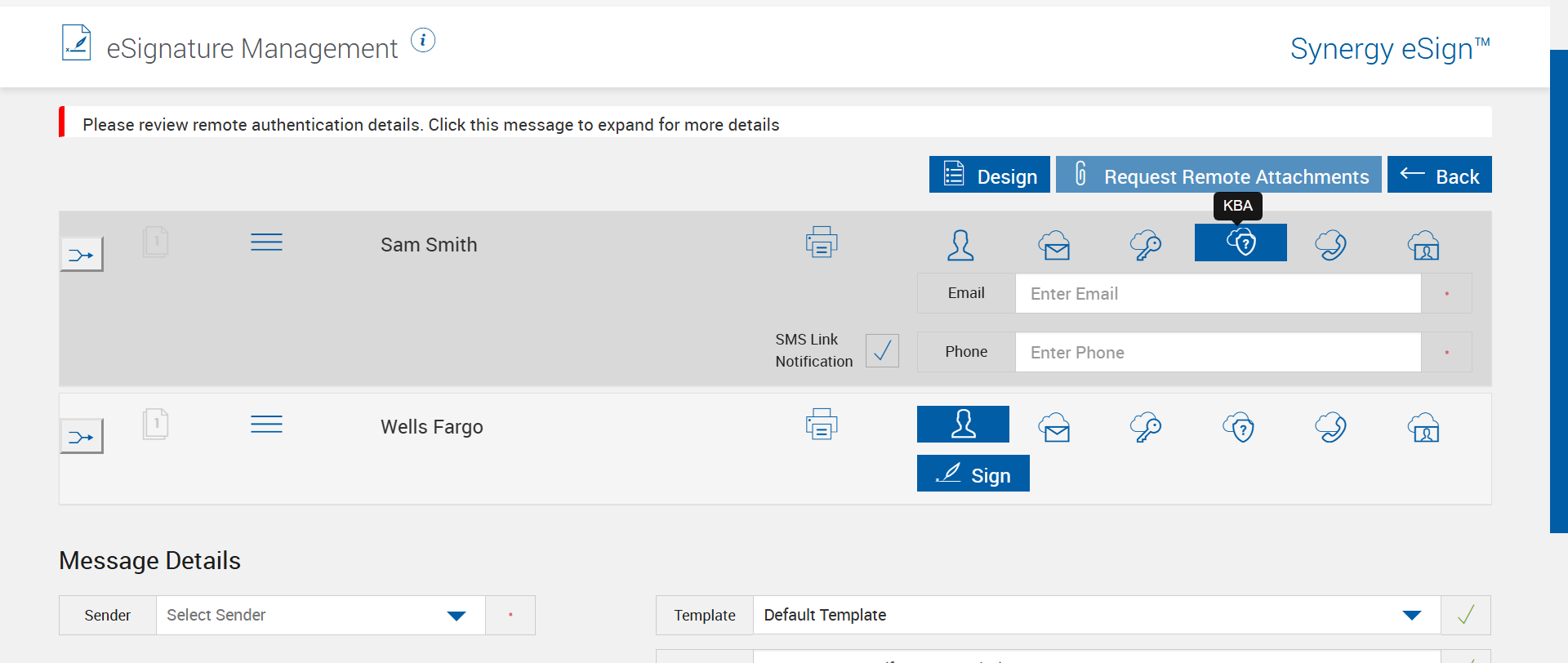
Task: Go Back using the Back button
Action: point(1439,176)
